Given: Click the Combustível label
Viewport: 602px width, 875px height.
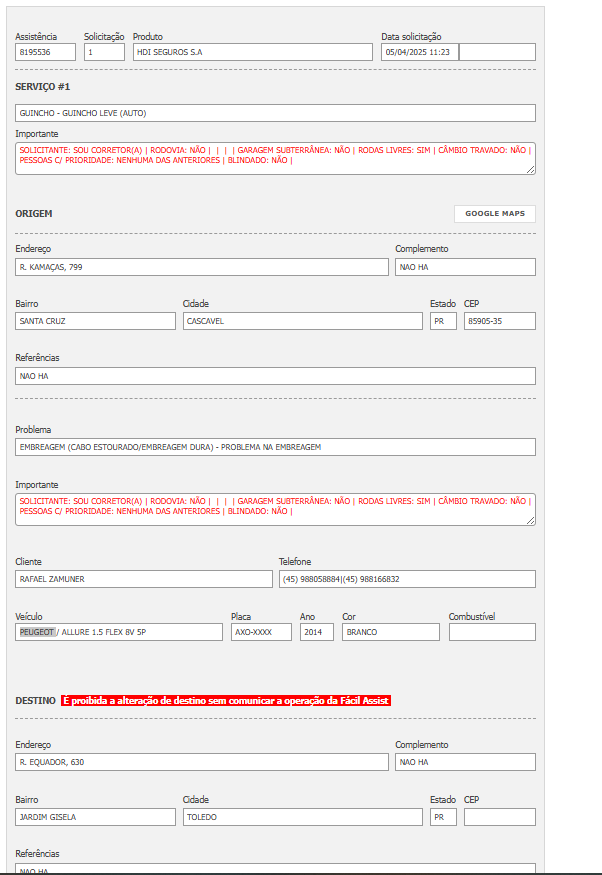Looking at the screenshot, I should tap(472, 616).
